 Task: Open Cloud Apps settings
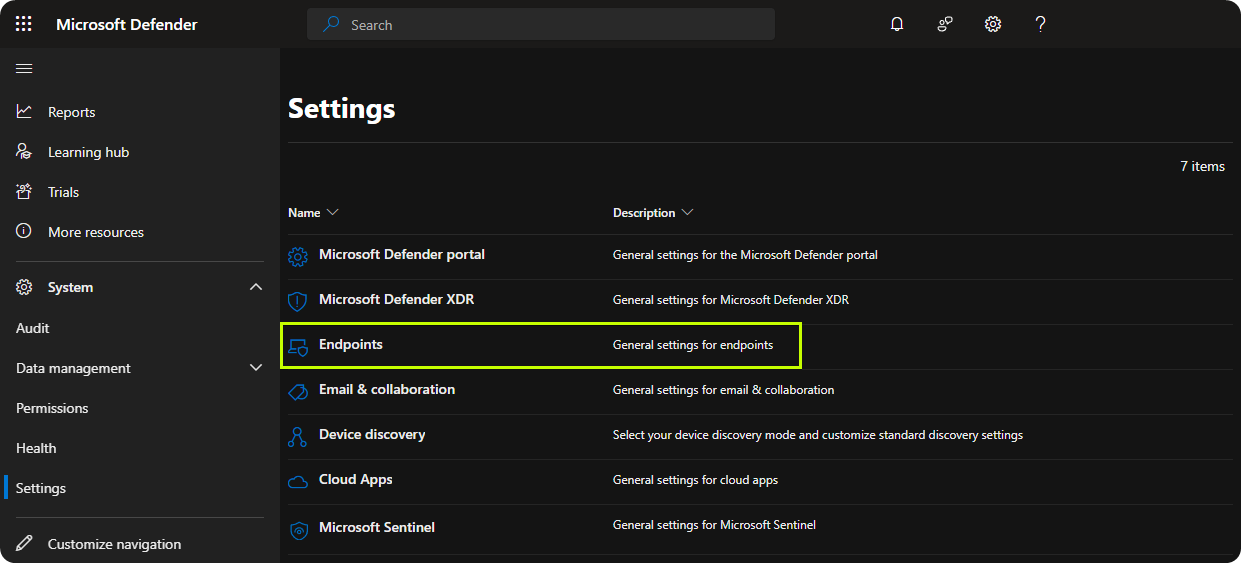tap(355, 479)
